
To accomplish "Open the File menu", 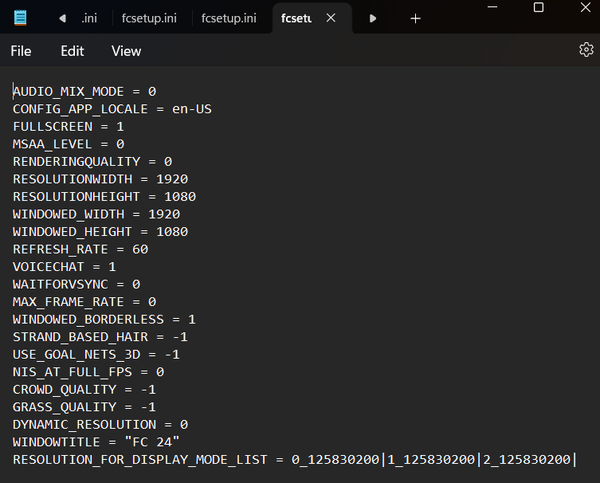I will tap(21, 51).
